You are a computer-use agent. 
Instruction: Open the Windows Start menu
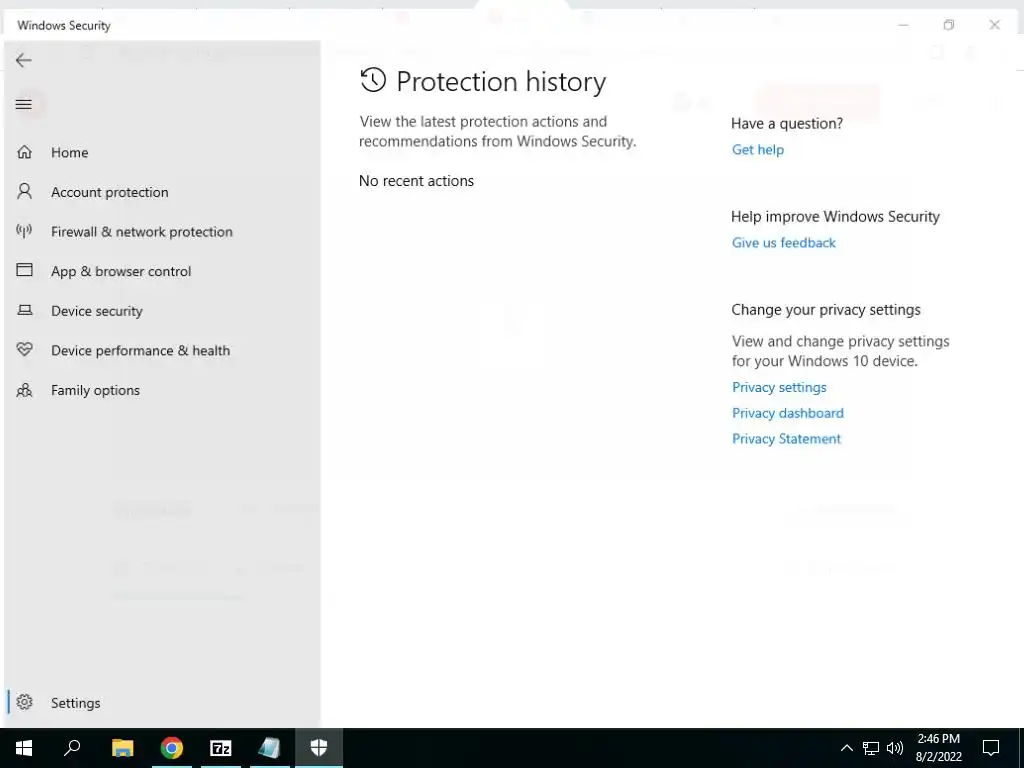(x=24, y=748)
